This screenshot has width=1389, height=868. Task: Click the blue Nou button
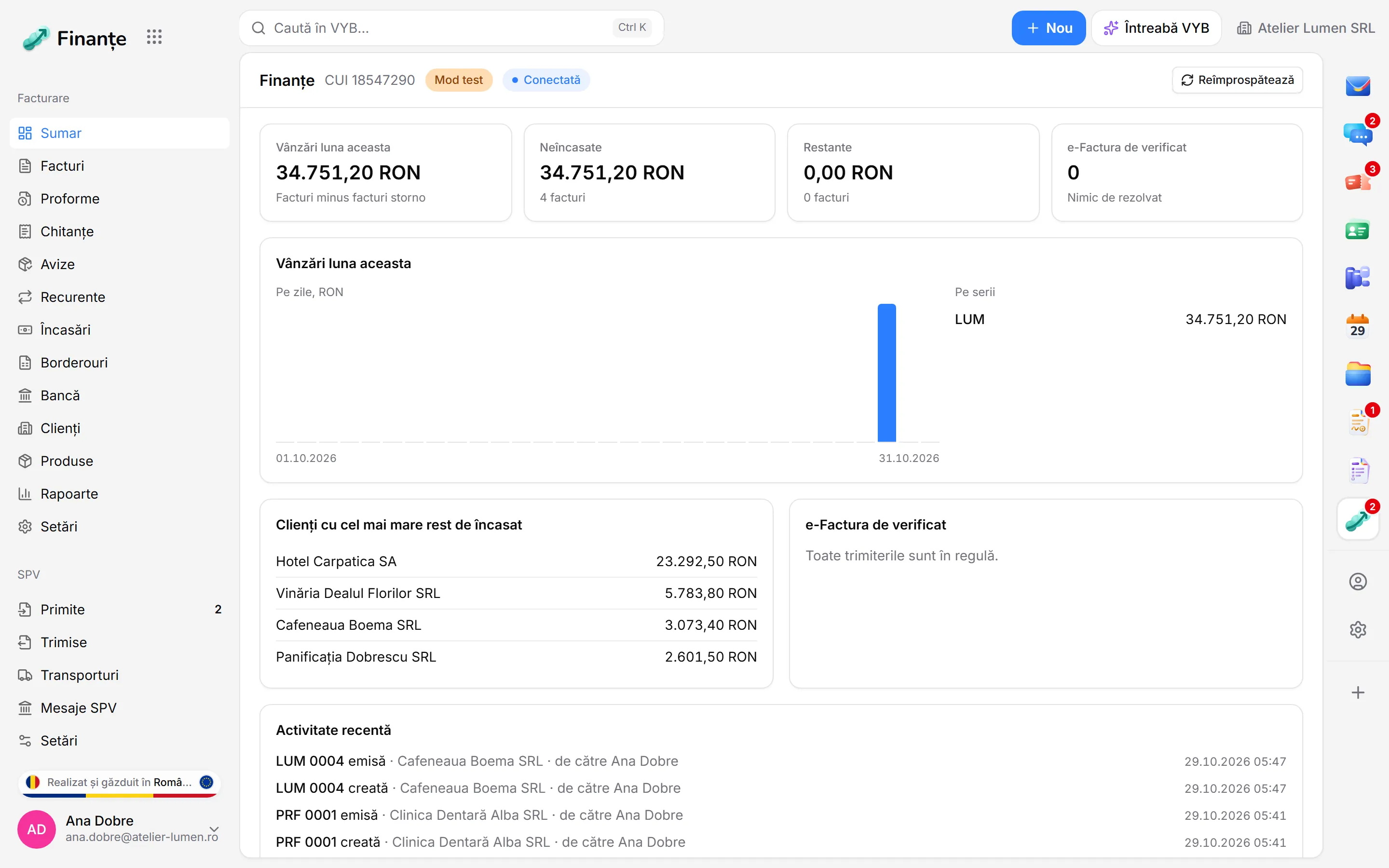[1048, 28]
